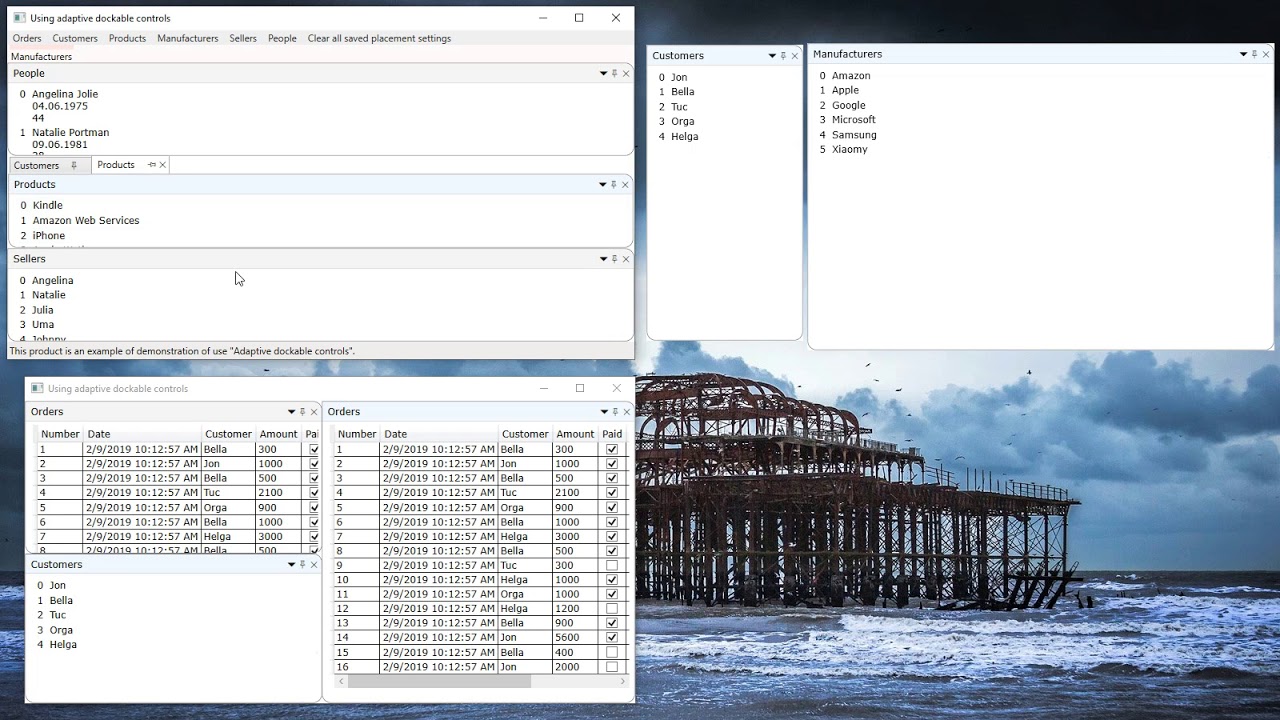1280x720 pixels.
Task: Switch to the Customers docked tab
Action: (x=37, y=165)
